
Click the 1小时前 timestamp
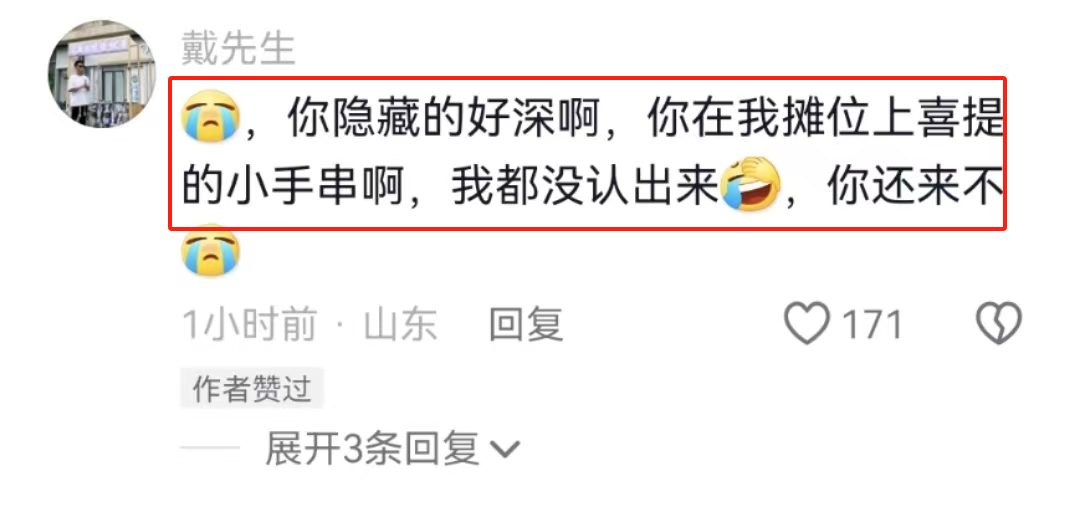coord(249,324)
